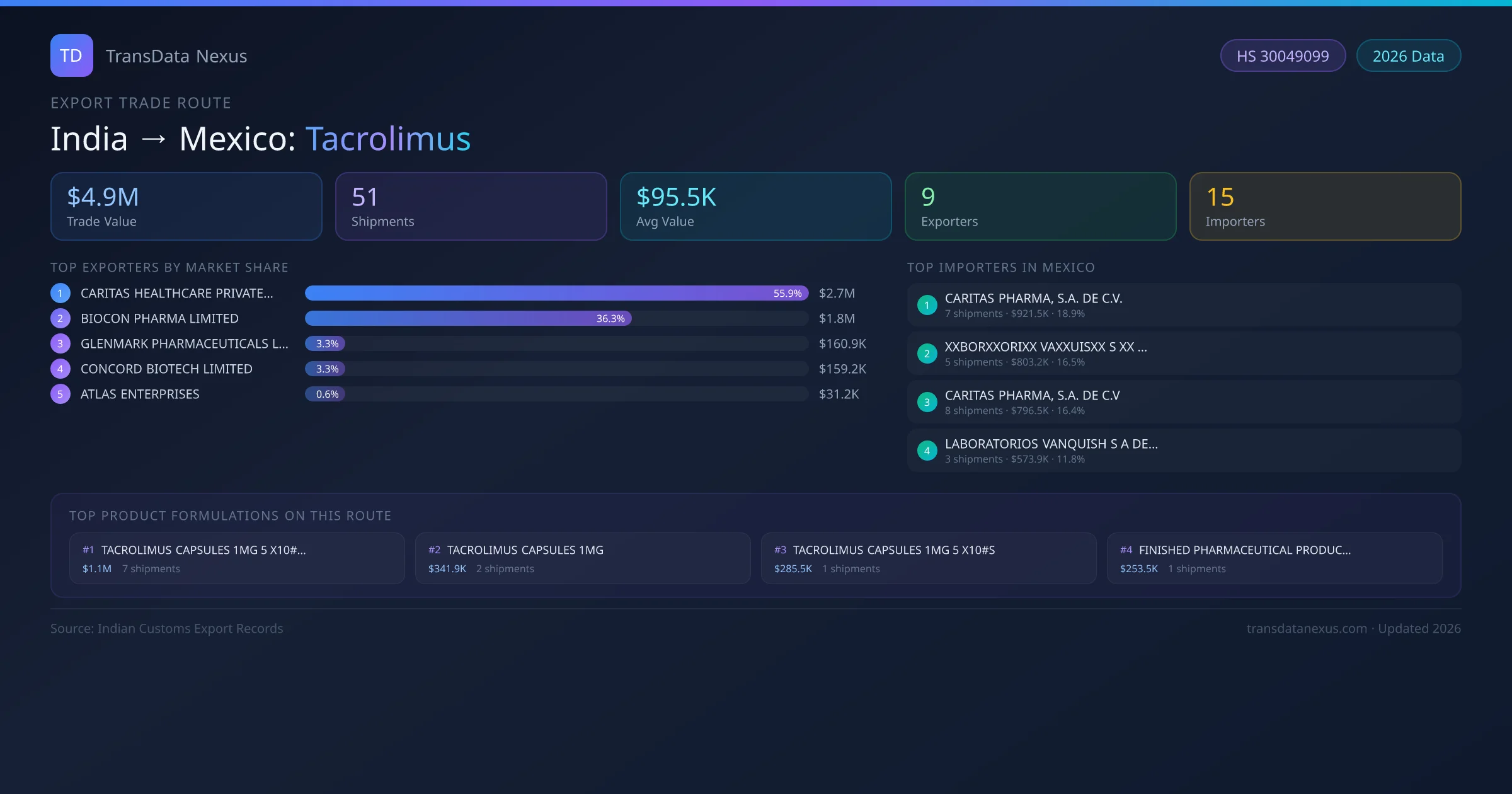Click rank 3 badge beside Glenmark Pharmaceuticals
Viewport: 1512px width, 794px height.
(60, 343)
